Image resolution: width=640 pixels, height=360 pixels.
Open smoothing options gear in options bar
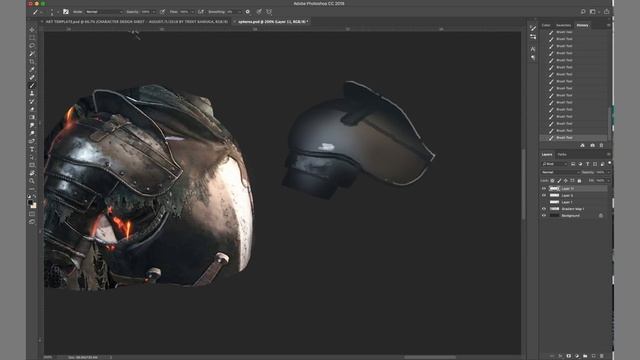pos(247,12)
